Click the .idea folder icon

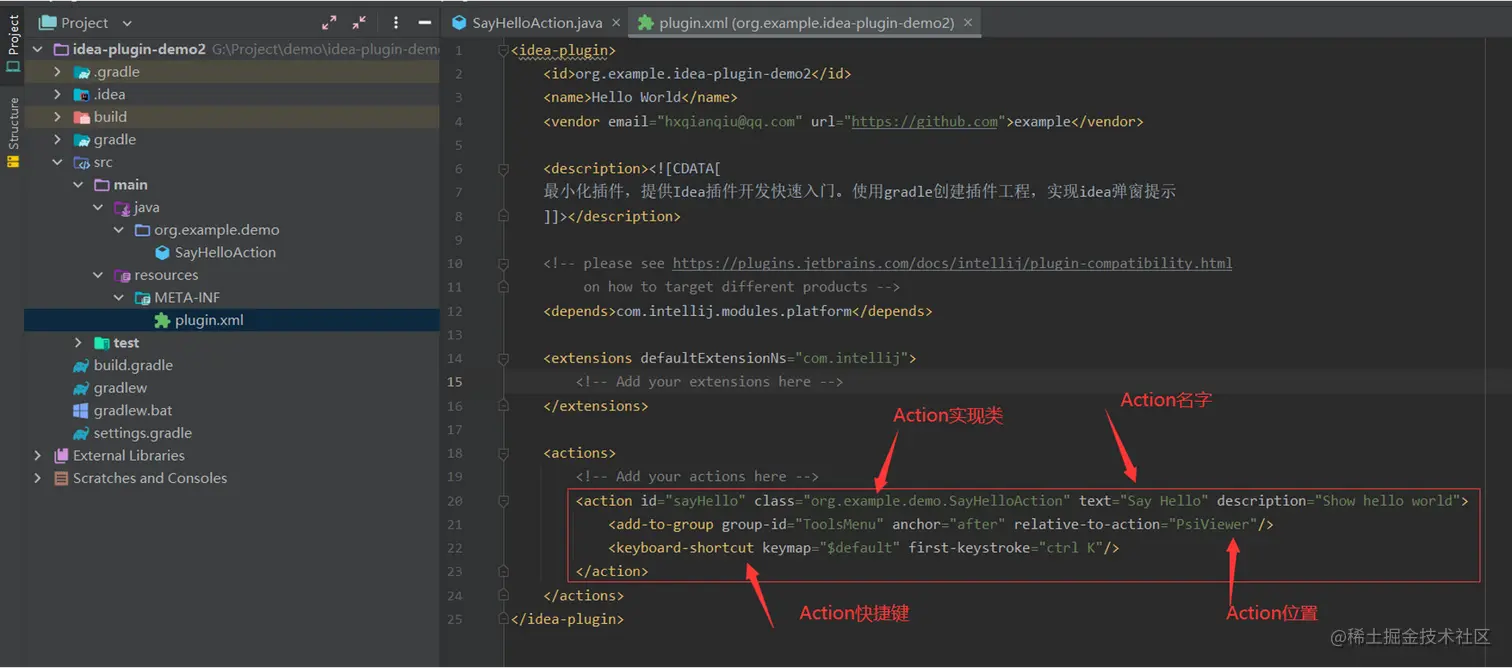[81, 94]
